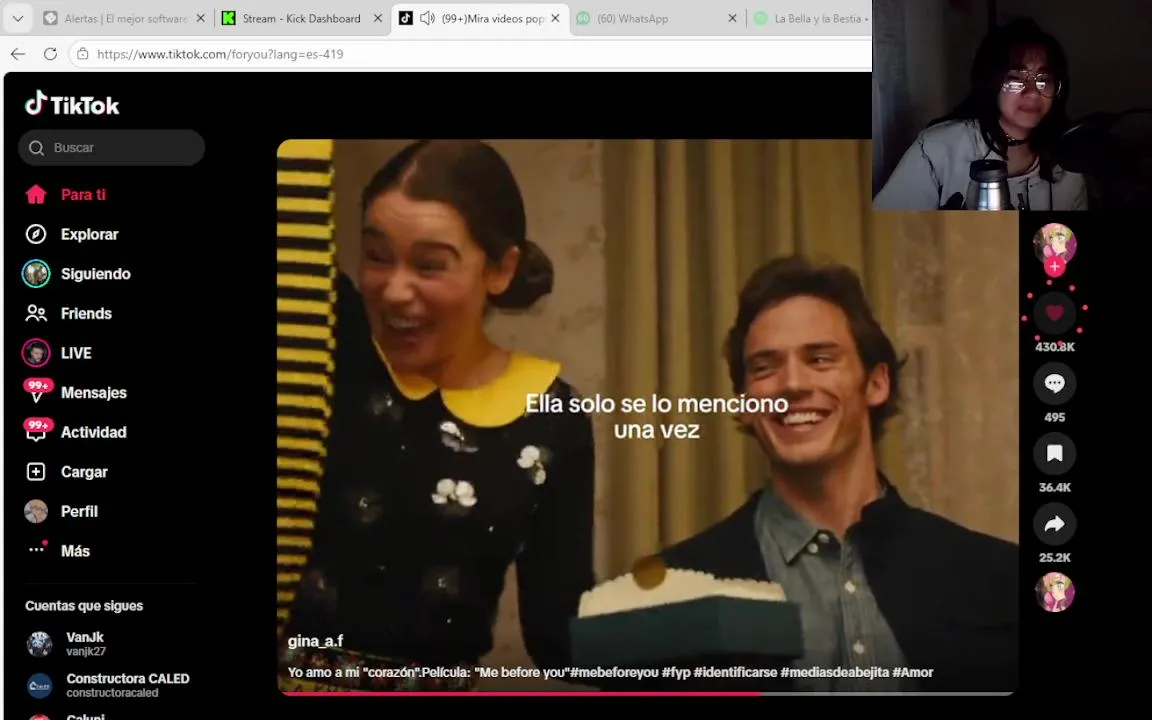The width and height of the screenshot is (1152, 720).
Task: Click the LIVE avatar icon
Action: click(x=36, y=353)
